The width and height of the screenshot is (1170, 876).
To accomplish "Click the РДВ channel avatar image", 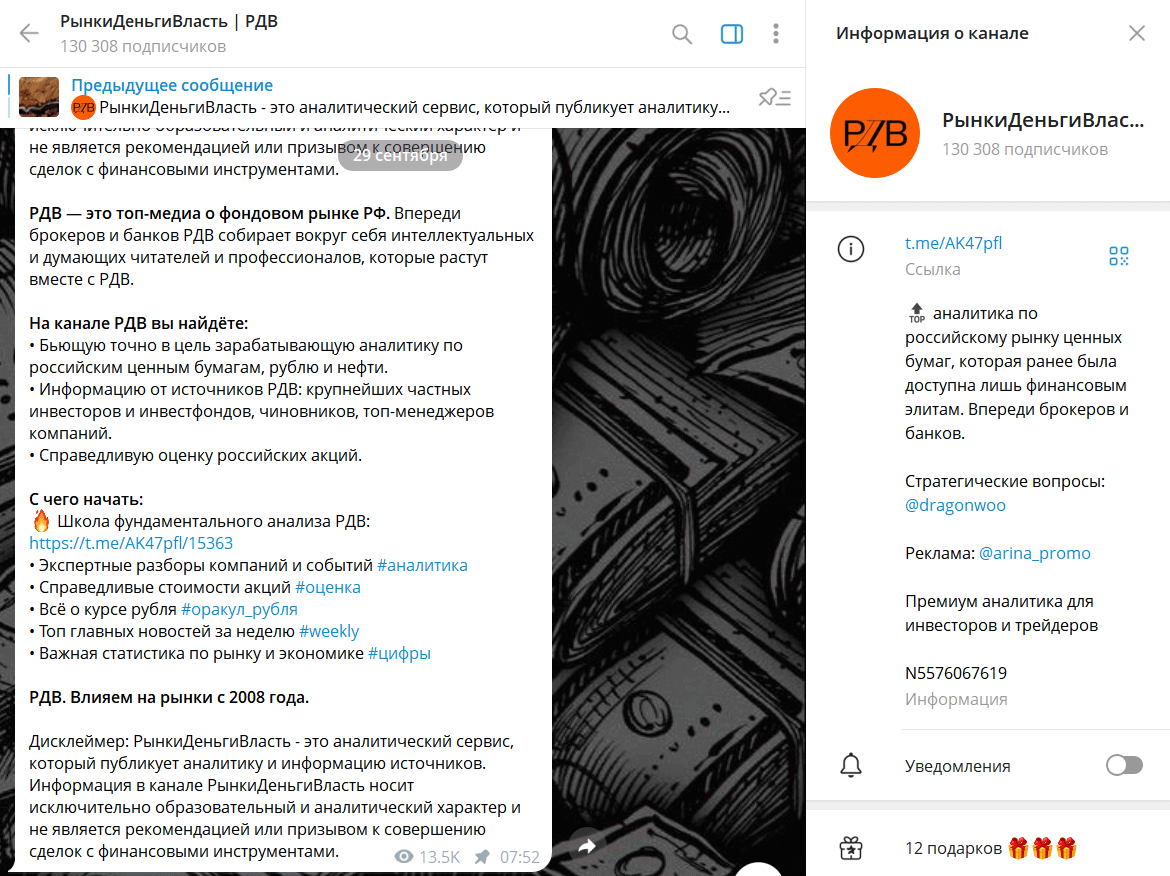I will coord(875,133).
